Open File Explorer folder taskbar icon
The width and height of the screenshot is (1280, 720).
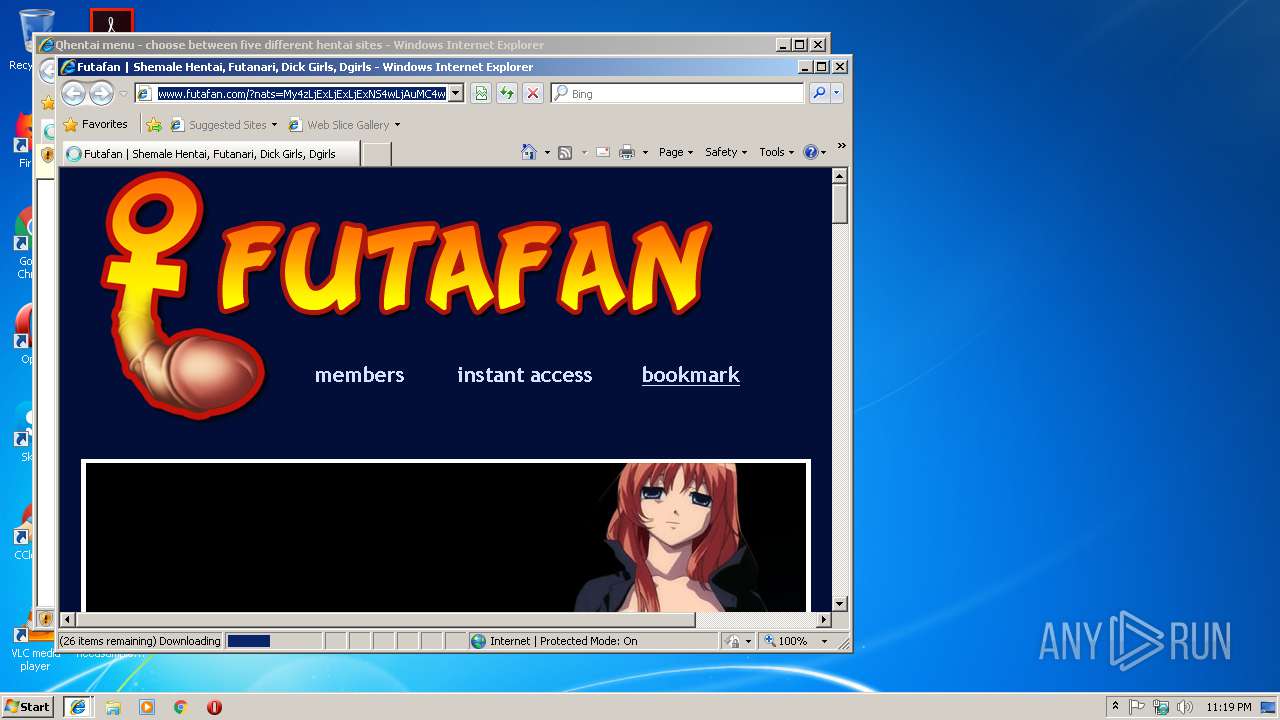[x=113, y=707]
